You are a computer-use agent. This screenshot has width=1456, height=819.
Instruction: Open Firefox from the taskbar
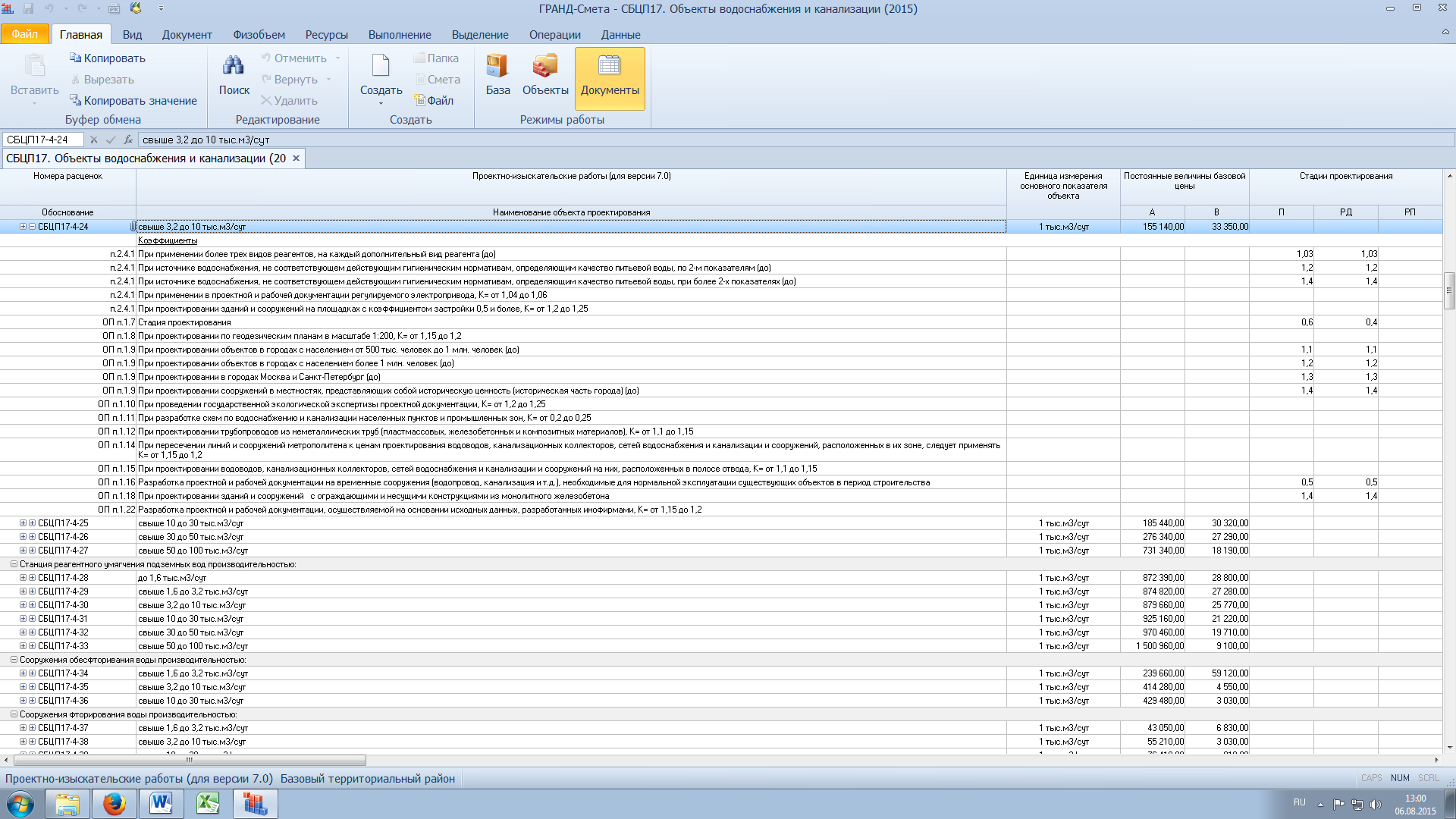click(x=115, y=803)
